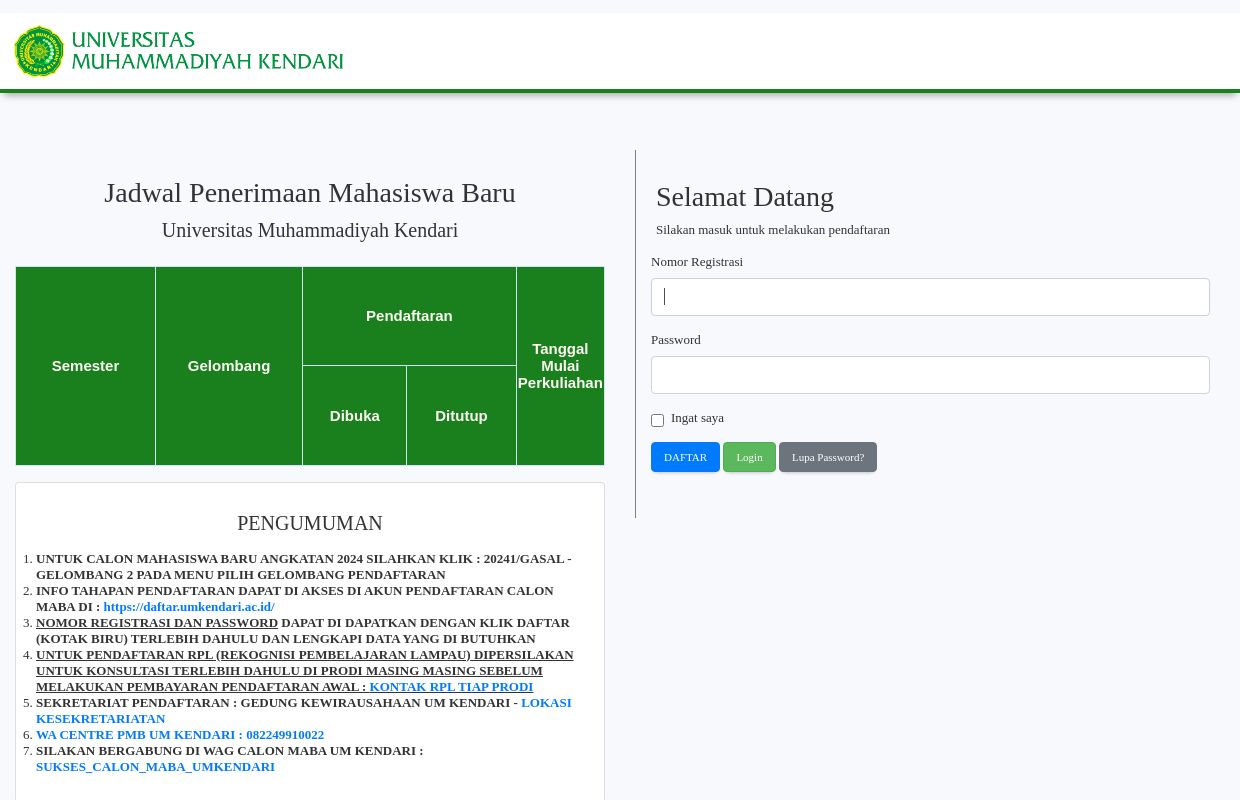Click the Semester table header

coord(85,366)
